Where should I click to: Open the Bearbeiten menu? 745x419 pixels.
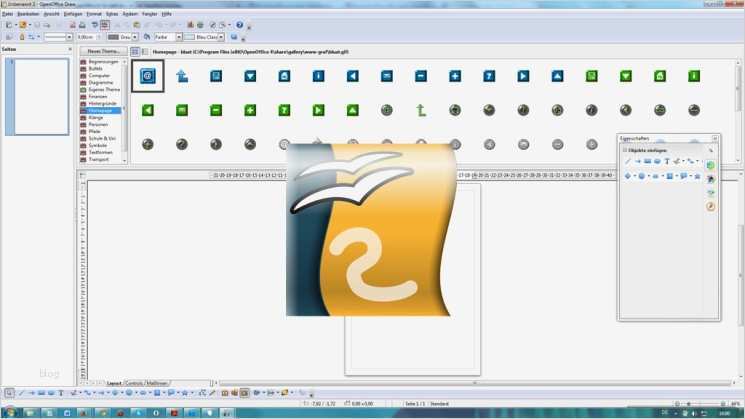pos(28,14)
